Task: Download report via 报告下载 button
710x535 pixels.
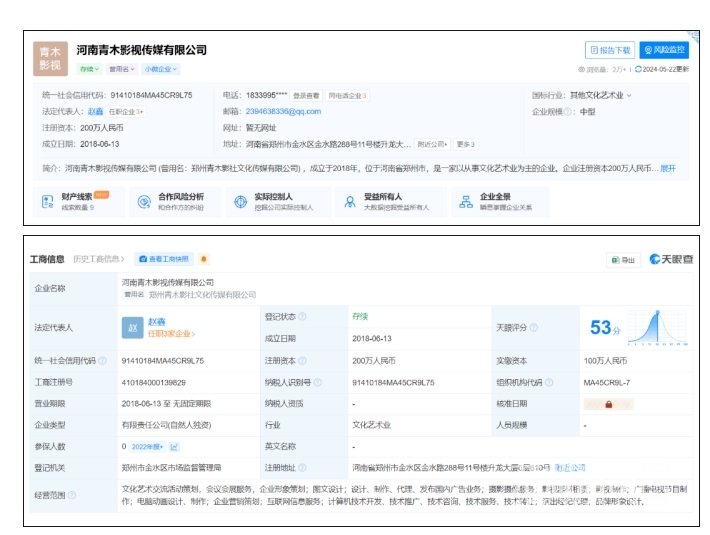Action: click(610, 50)
